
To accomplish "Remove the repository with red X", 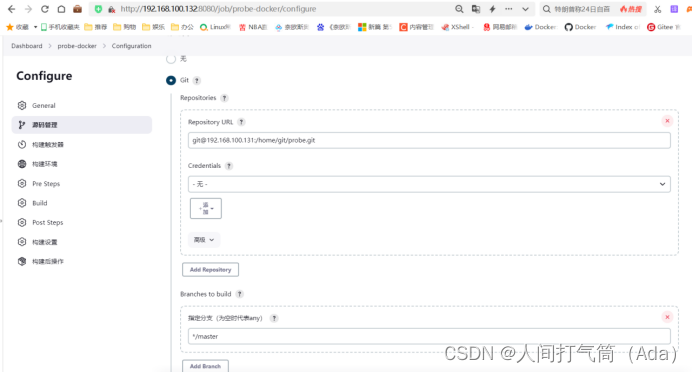I will point(667,121).
